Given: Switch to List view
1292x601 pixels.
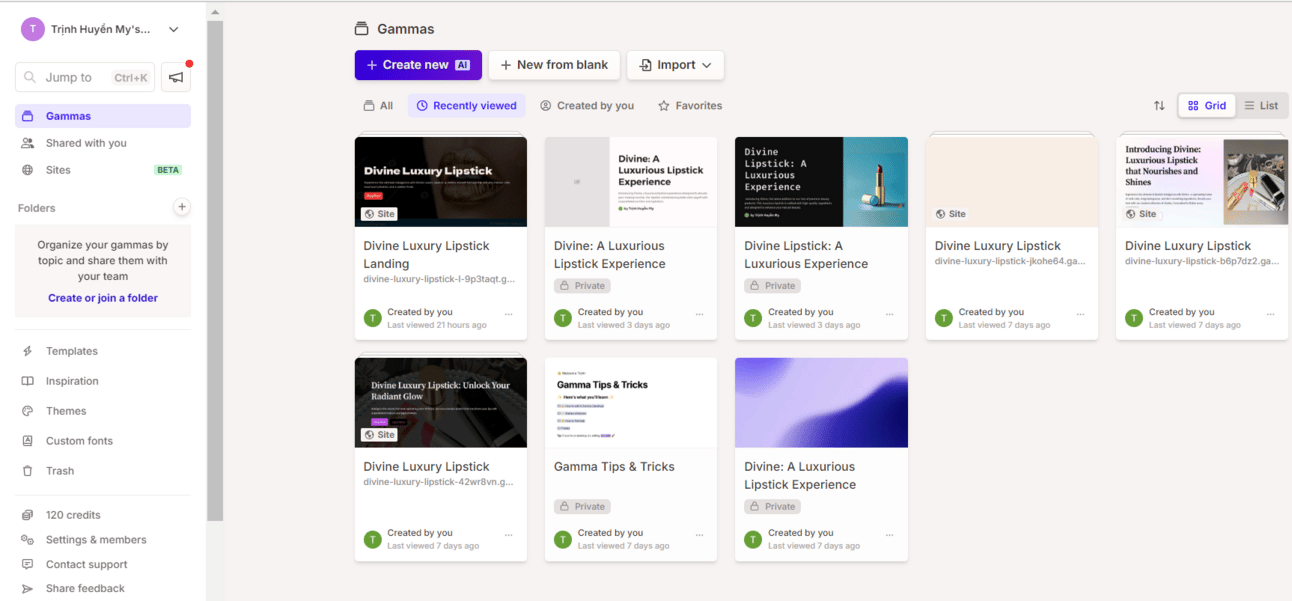Looking at the screenshot, I should (1261, 106).
